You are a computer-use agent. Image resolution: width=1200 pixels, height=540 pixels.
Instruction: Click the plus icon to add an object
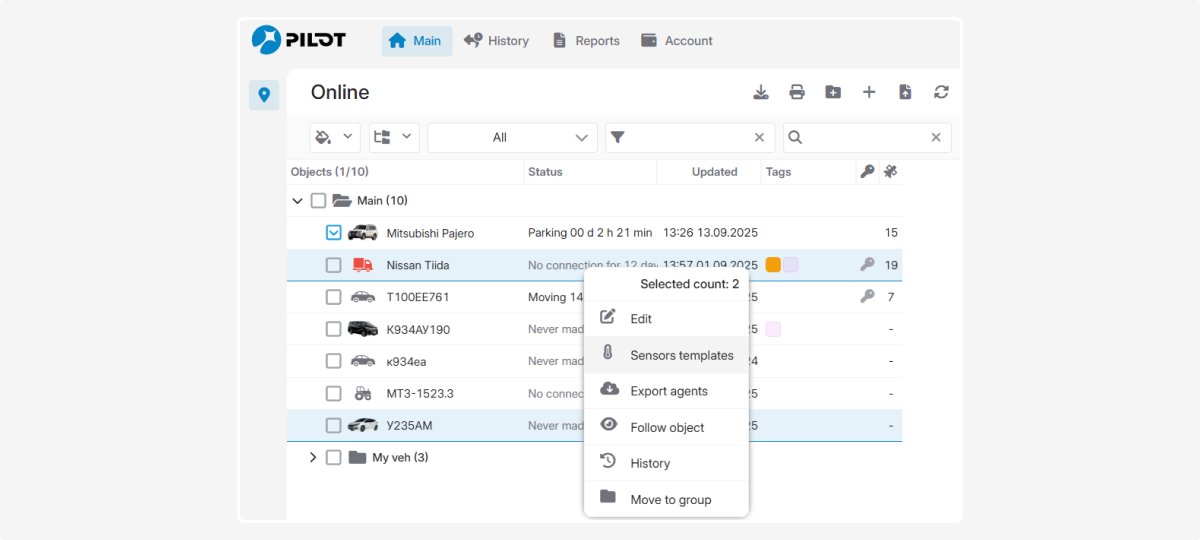click(869, 92)
